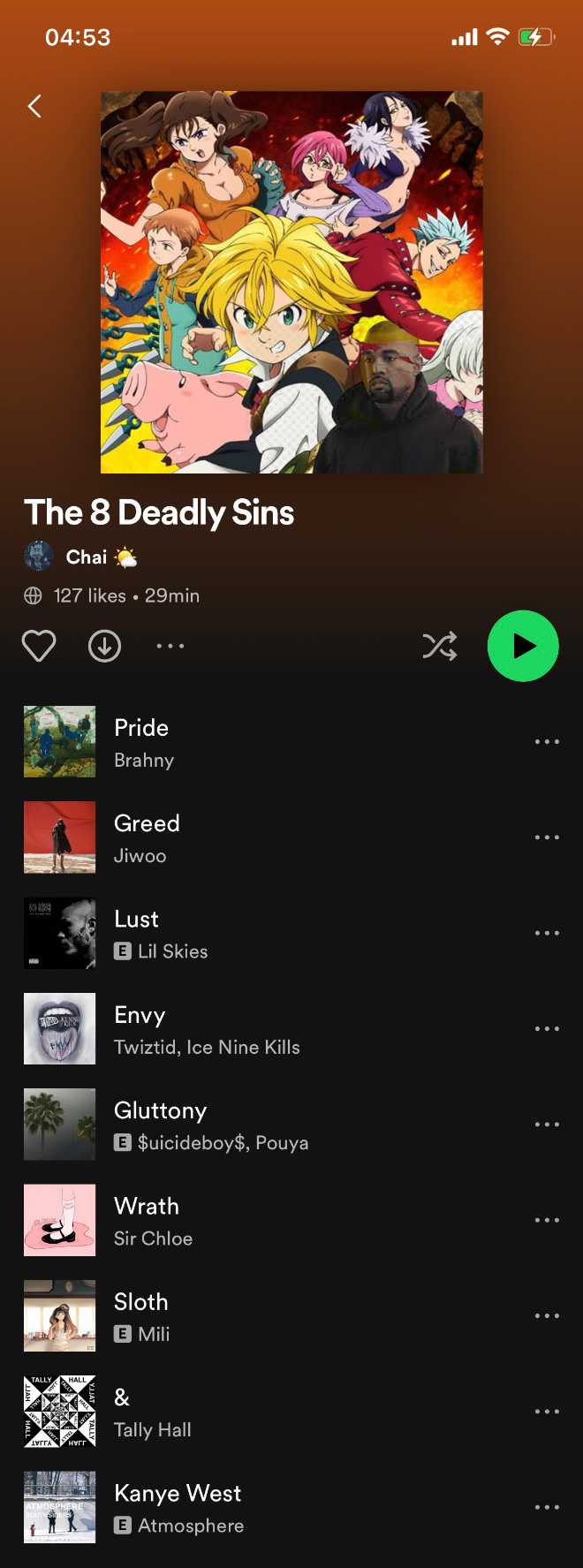
Task: Play the Wrath track by Sir Chloe
Action: click(x=291, y=1220)
